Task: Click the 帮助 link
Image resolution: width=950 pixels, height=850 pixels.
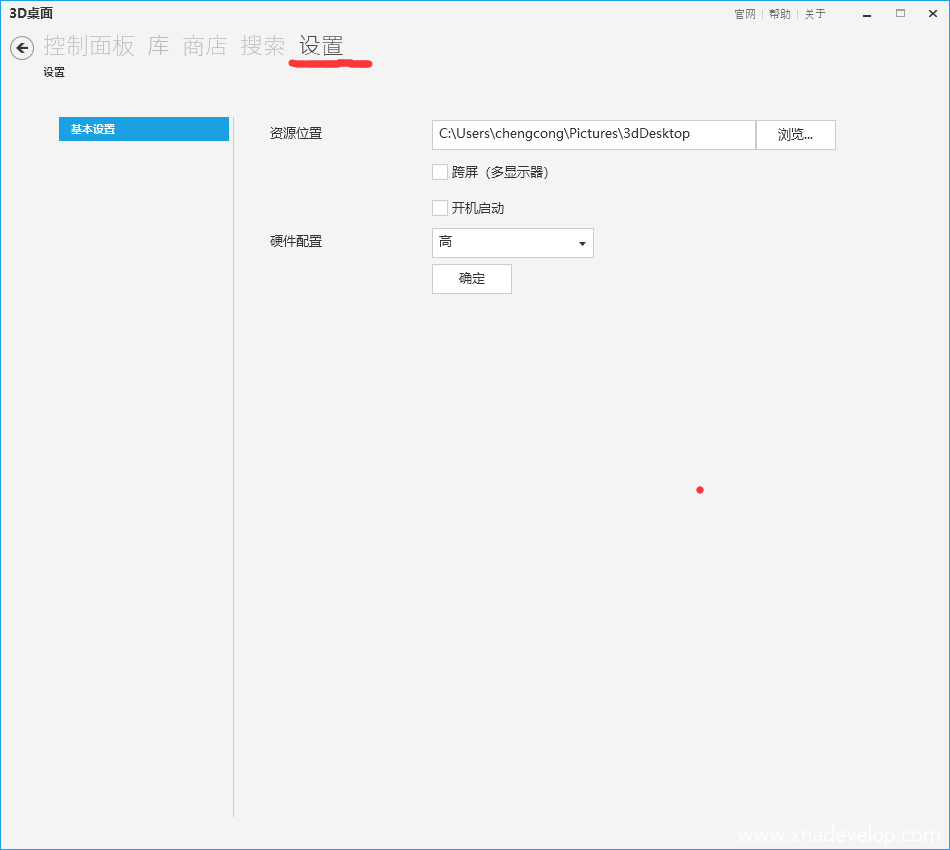Action: coord(779,14)
